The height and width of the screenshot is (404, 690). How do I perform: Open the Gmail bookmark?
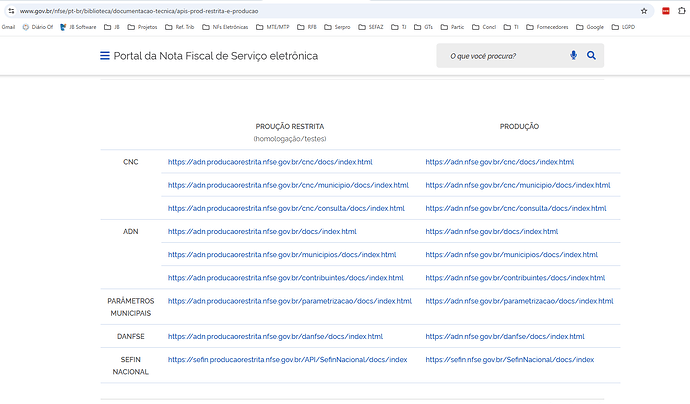(8, 26)
